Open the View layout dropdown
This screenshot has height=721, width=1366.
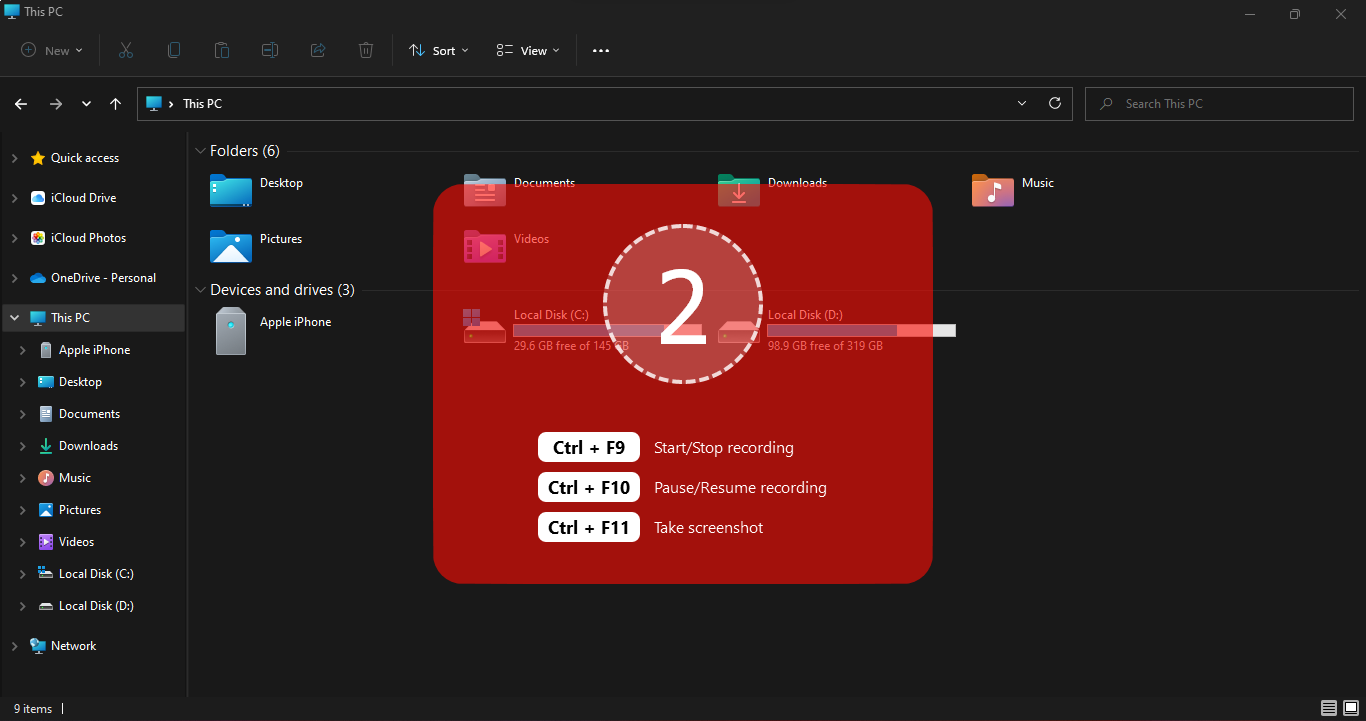tap(528, 50)
